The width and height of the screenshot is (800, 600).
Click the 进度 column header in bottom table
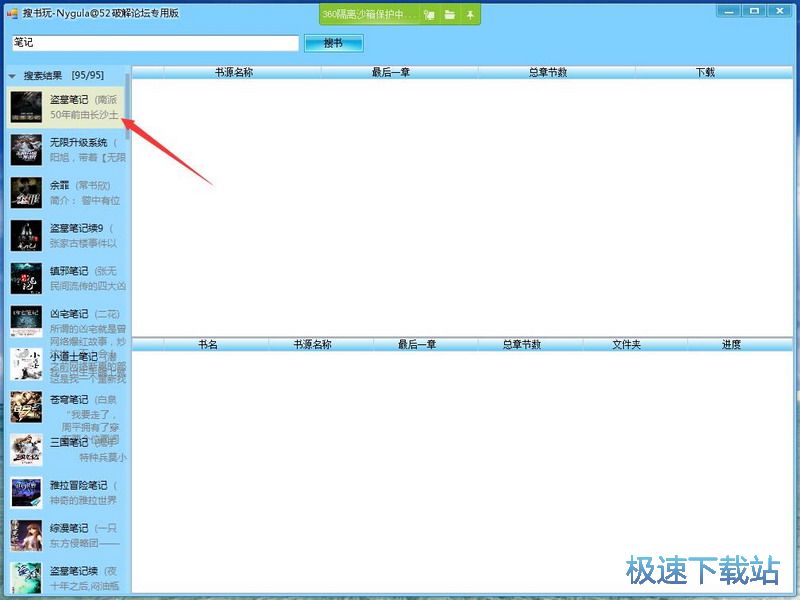tap(731, 344)
